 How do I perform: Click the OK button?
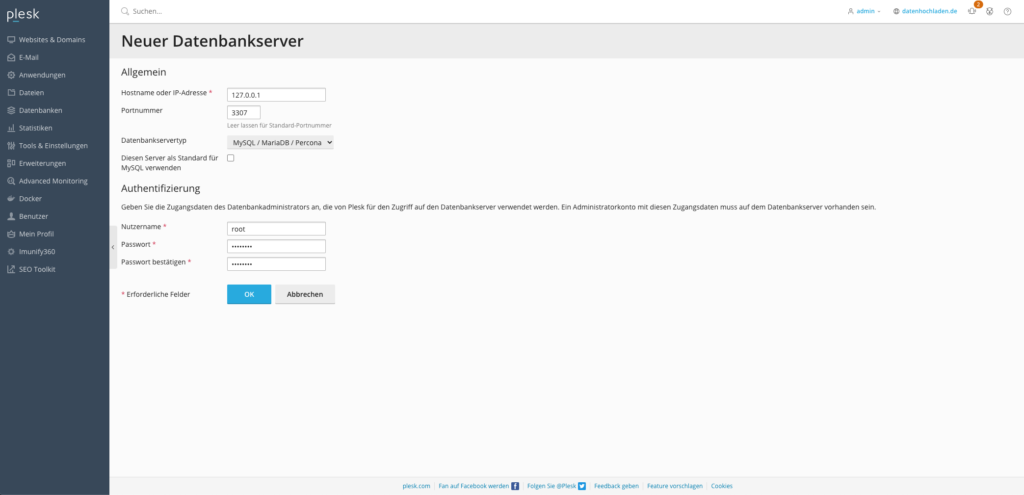click(x=249, y=295)
